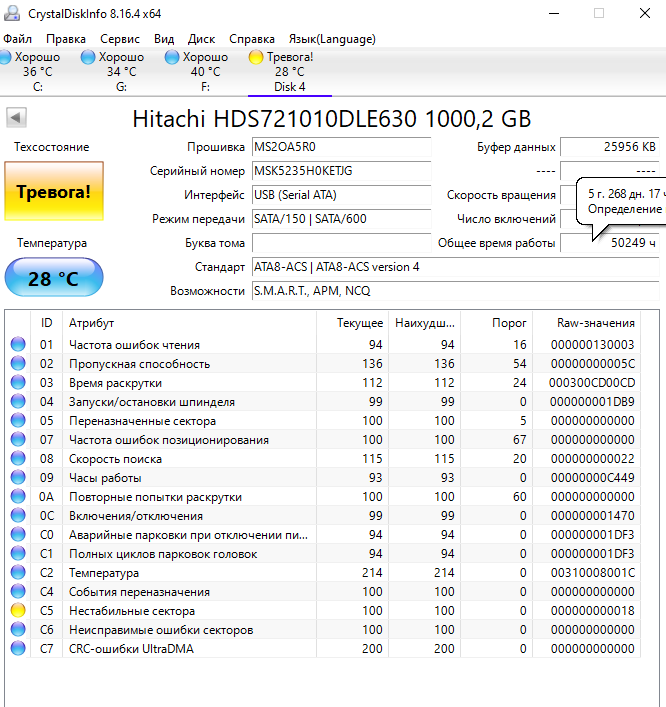Select row Частота ошибок позиционирования
Viewport: 666px width, 707px height.
323,439
